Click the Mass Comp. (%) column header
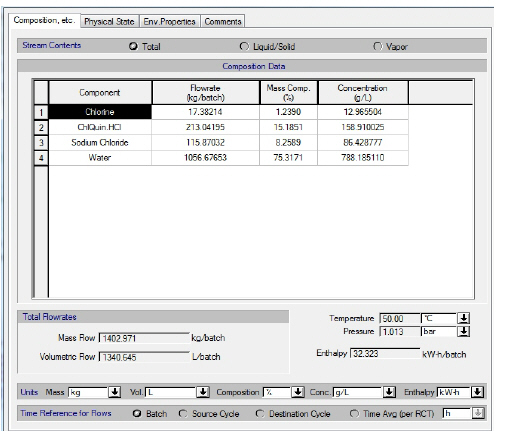 tap(289, 93)
